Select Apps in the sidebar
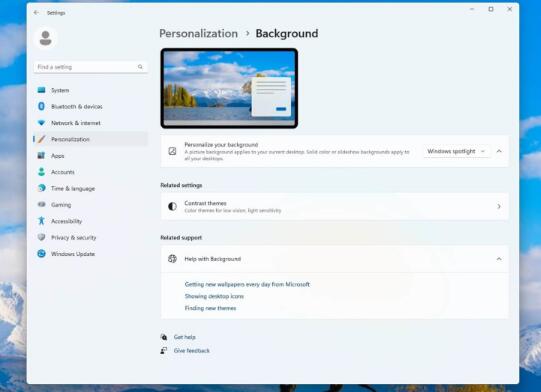The width and height of the screenshot is (541, 392). [x=90, y=156]
